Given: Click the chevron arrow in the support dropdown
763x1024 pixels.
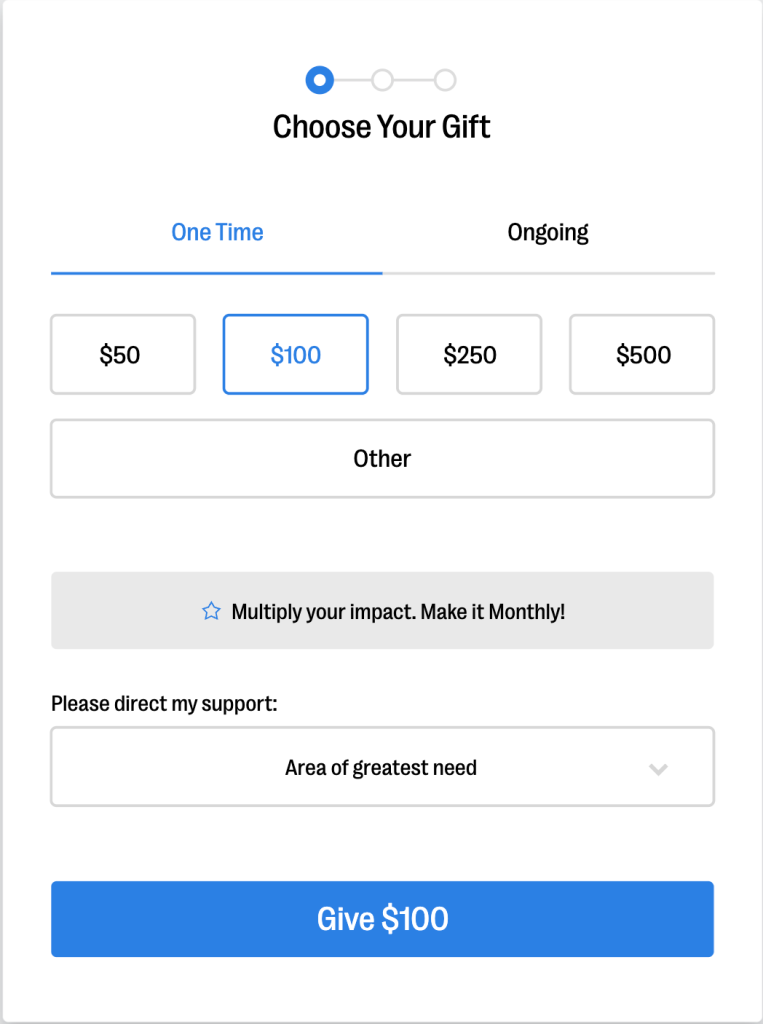Looking at the screenshot, I should pyautogui.click(x=657, y=768).
